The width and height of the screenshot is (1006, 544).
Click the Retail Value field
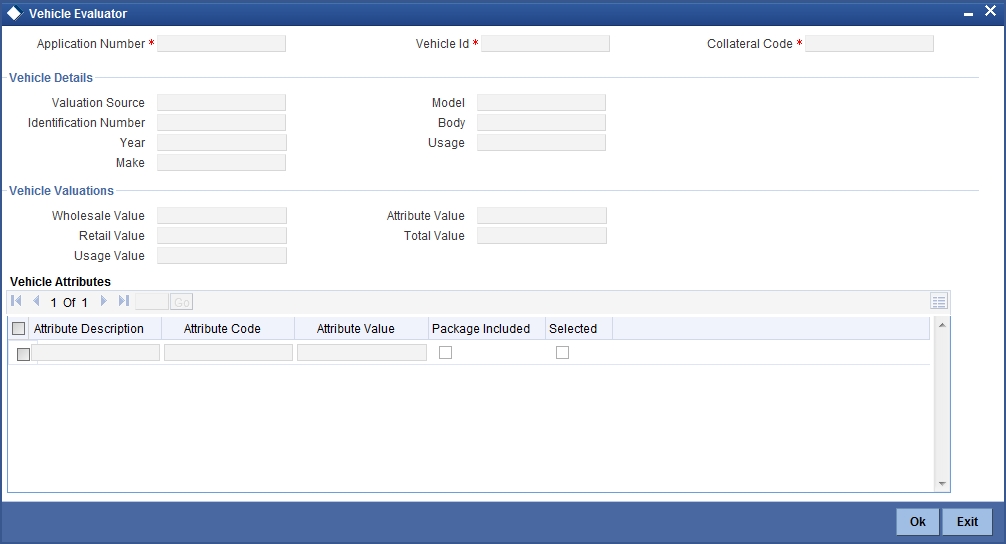(222, 235)
